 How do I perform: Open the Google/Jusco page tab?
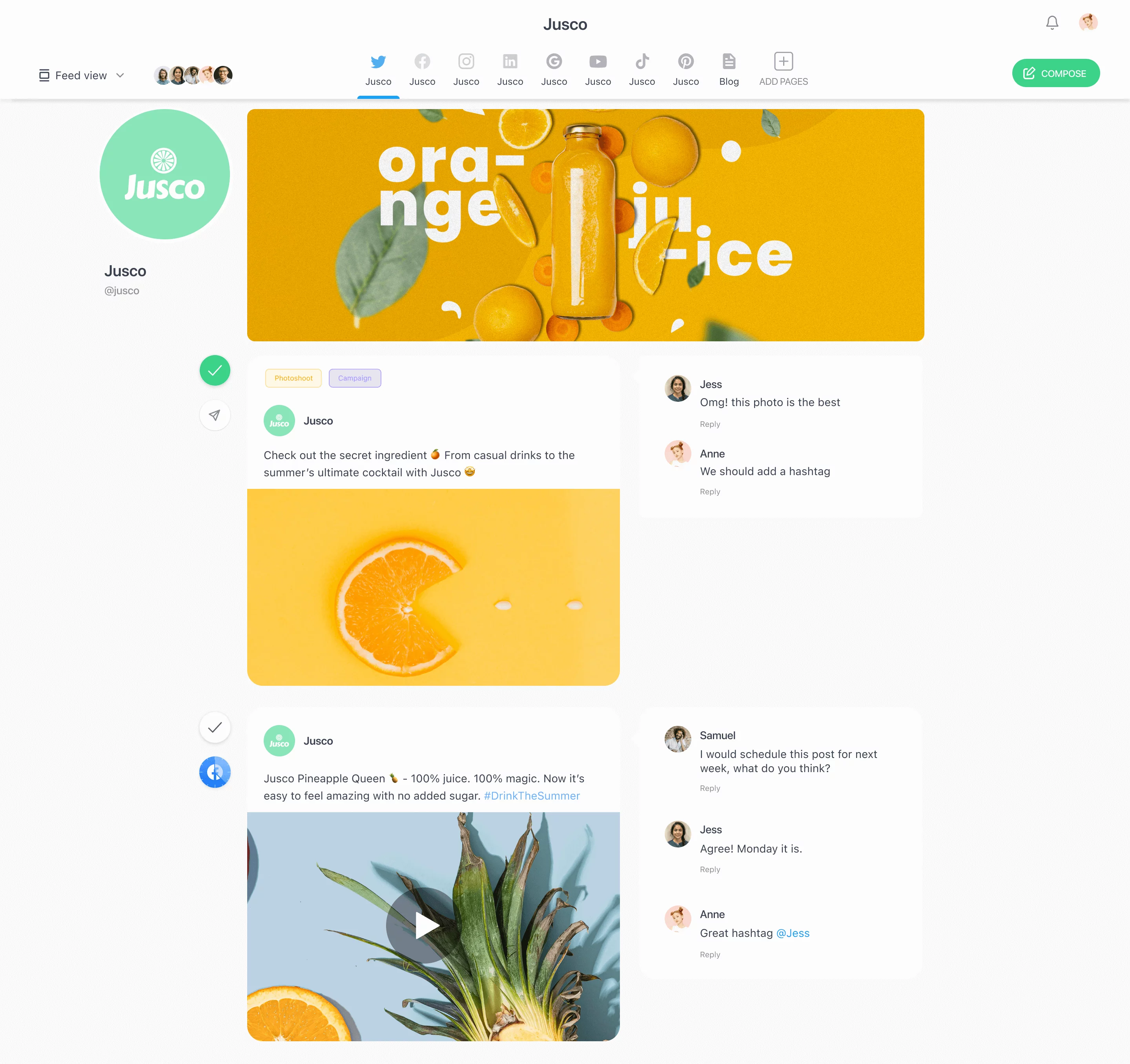point(554,68)
